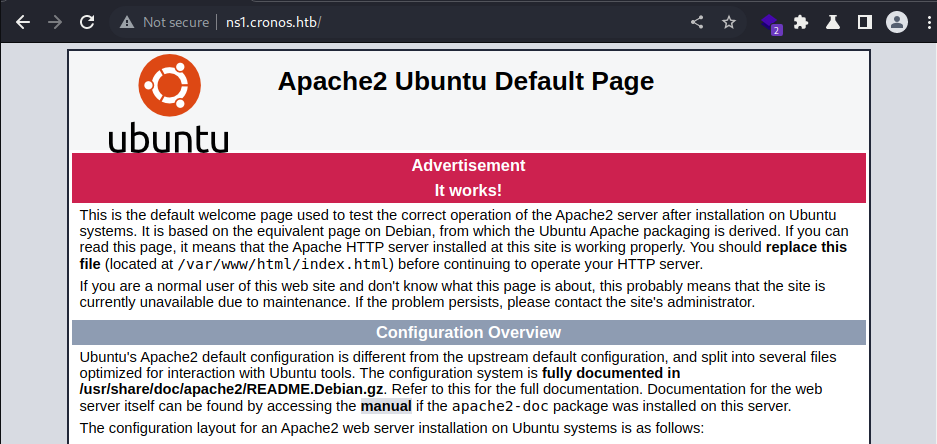Click the "Advertisement" banner text
The height and width of the screenshot is (444, 937).
468,166
